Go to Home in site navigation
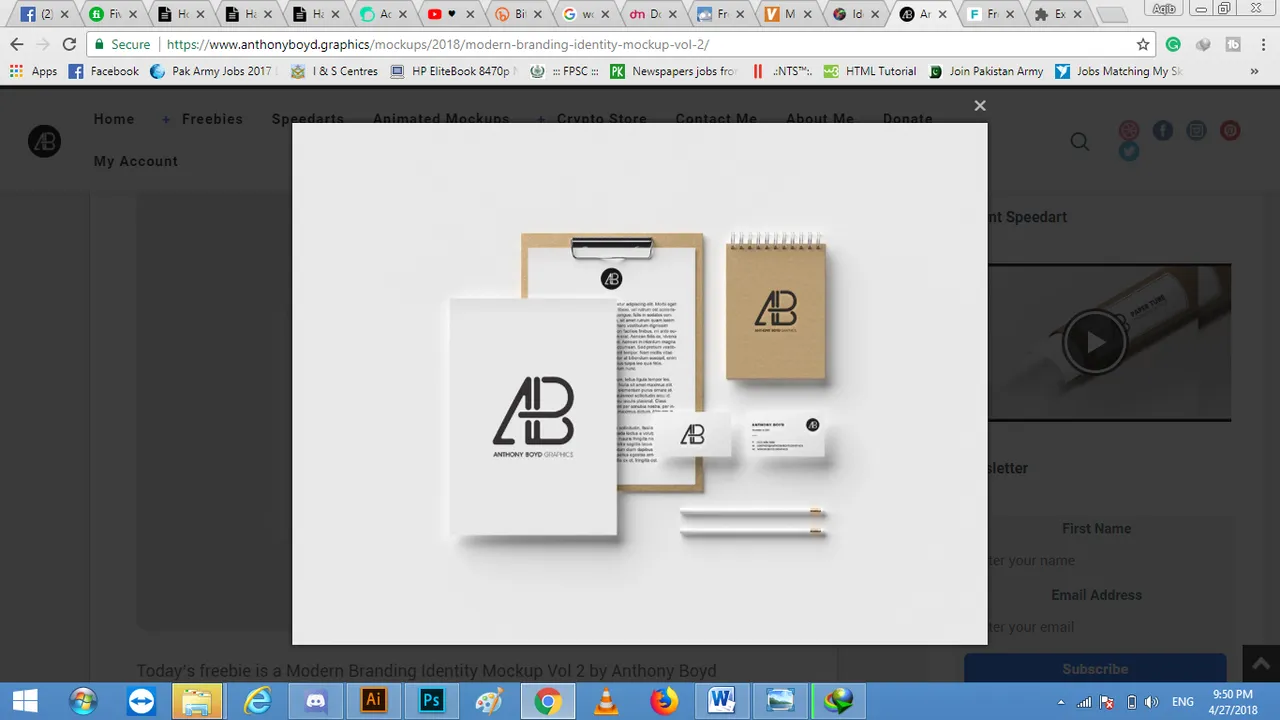 114,119
